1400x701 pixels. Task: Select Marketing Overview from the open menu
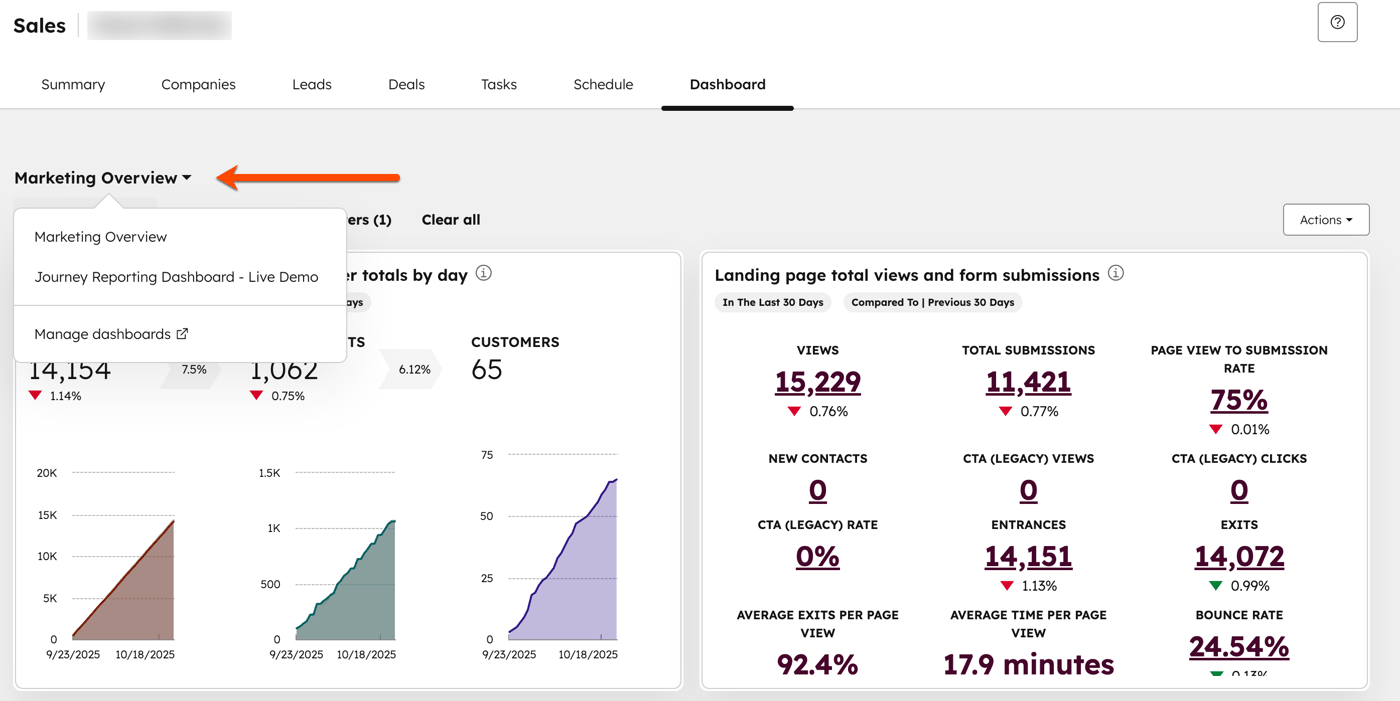pos(100,236)
